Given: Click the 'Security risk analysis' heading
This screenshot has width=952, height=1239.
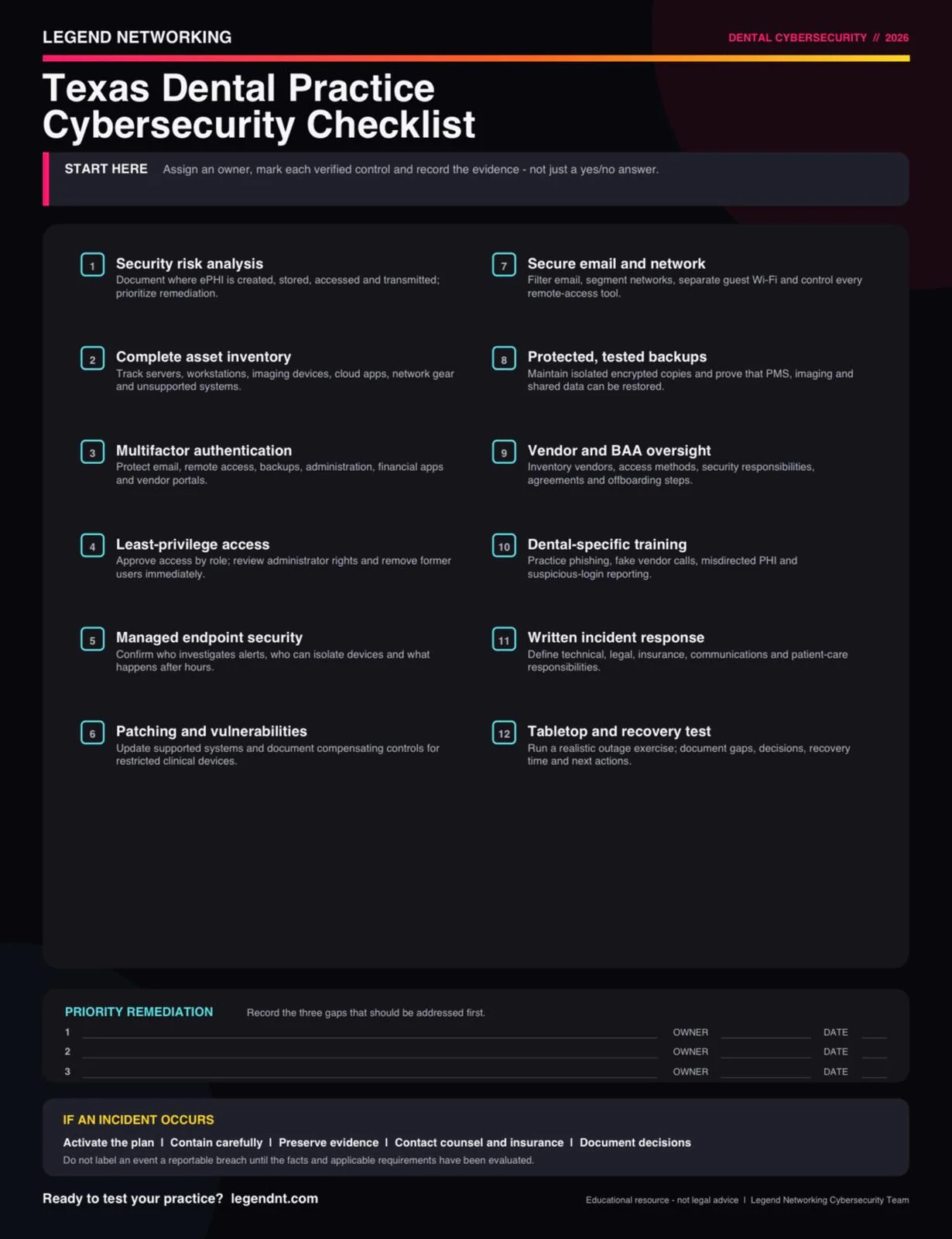Looking at the screenshot, I should pyautogui.click(x=190, y=264).
